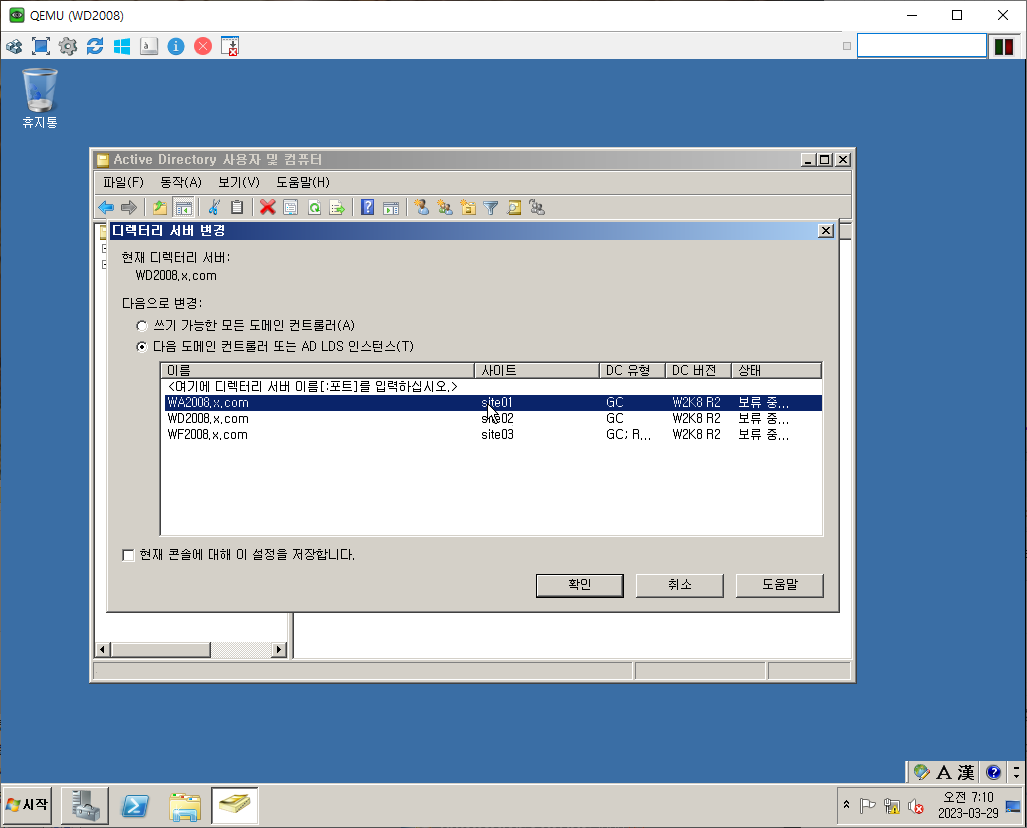This screenshot has width=1027, height=828.
Task: Open the 도움말(H) menu
Action: 303,182
